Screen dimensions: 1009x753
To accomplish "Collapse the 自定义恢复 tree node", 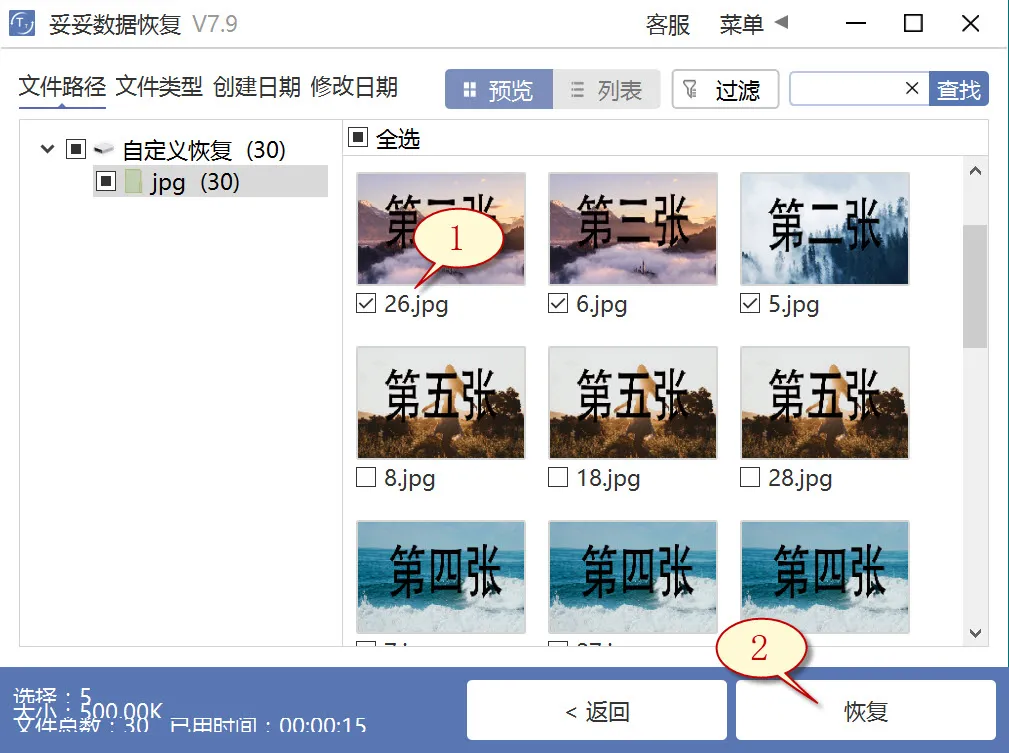I will (x=47, y=150).
